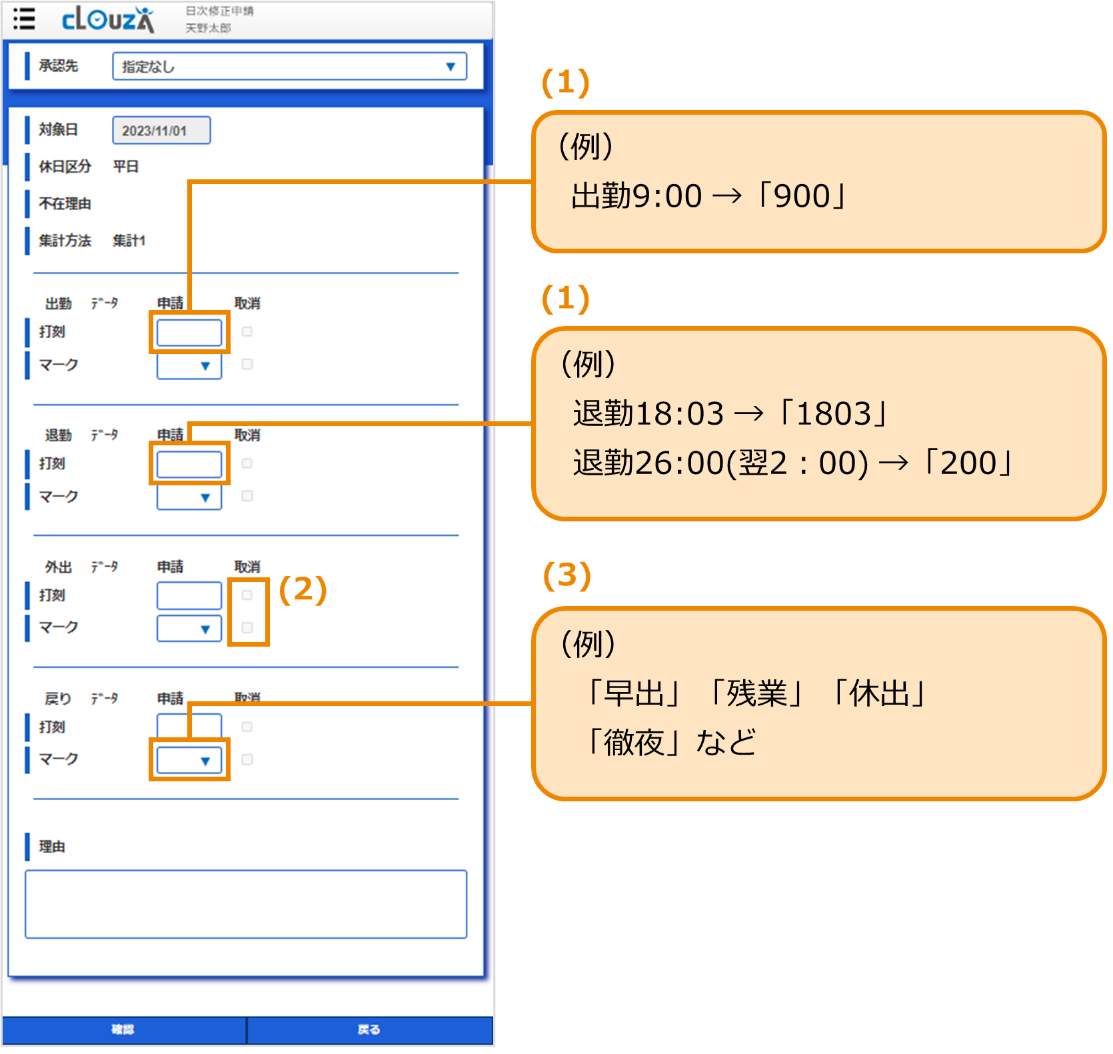Viewport: 1113px width, 1054px height.
Task: Check the 外出 打刻 取消 checkbox
Action: pyautogui.click(x=247, y=596)
